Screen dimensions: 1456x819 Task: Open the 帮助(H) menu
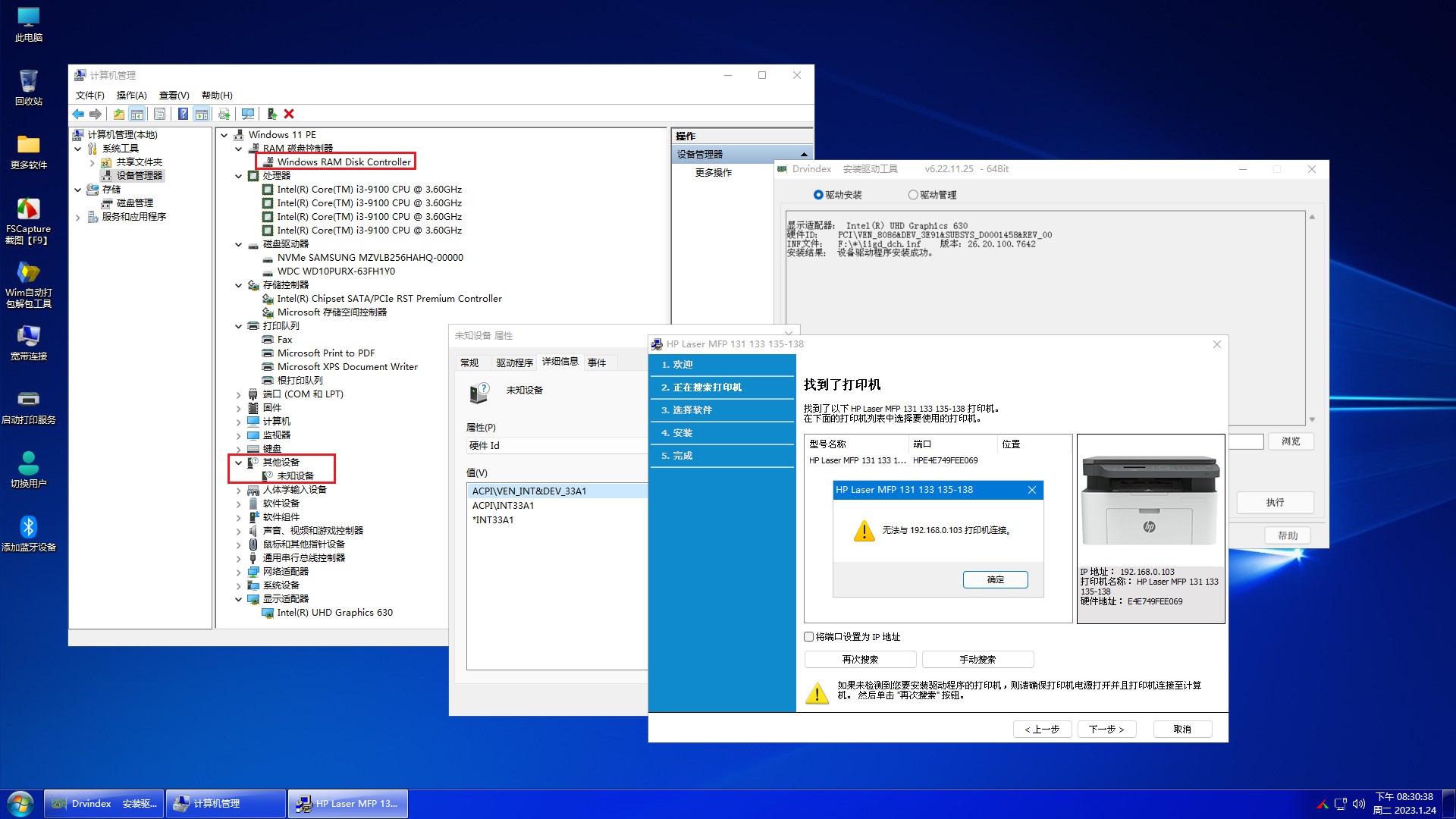(217, 96)
